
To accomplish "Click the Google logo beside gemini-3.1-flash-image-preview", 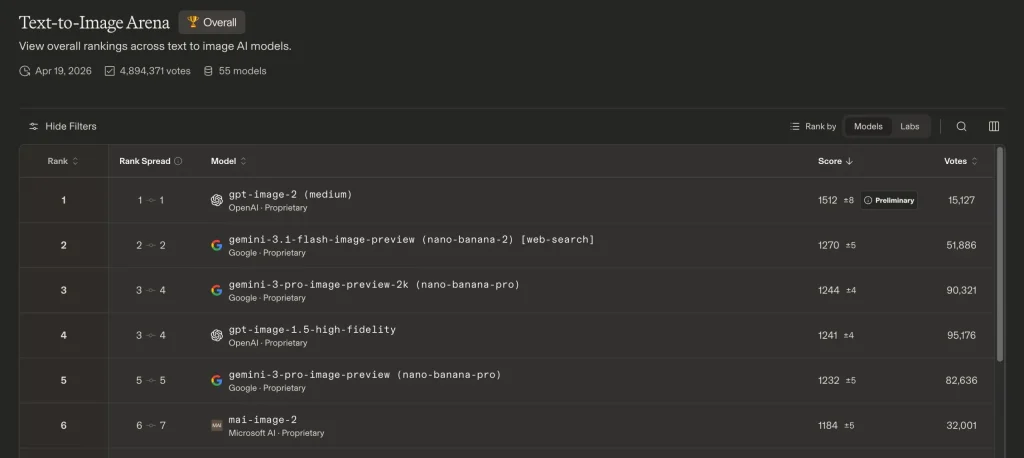I will point(217,245).
